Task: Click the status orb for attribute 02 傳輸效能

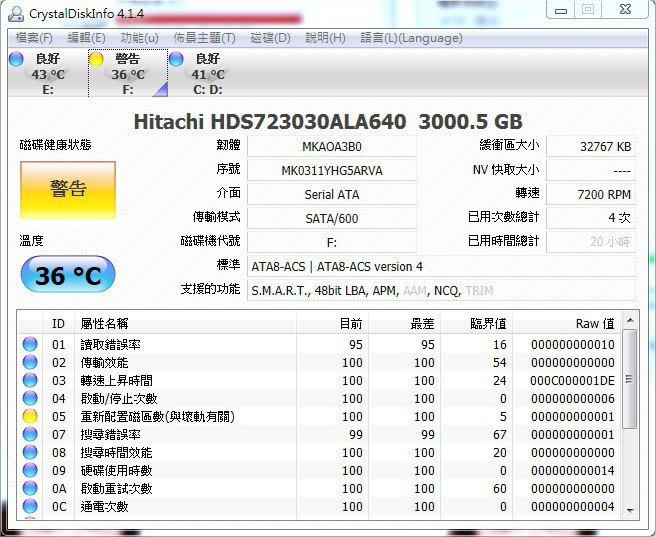Action: (30, 362)
